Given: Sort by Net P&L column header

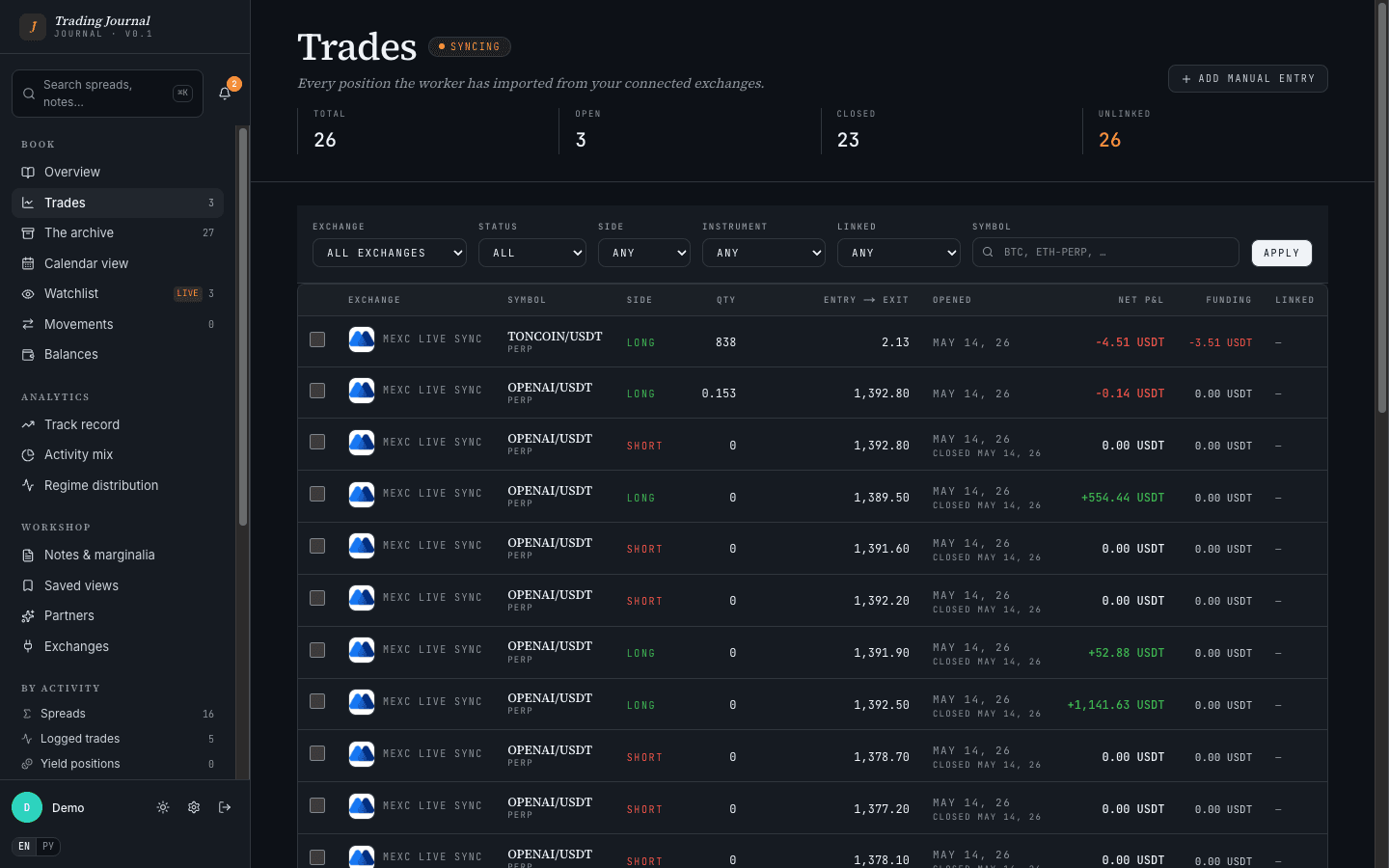Looking at the screenshot, I should pyautogui.click(x=1141, y=300).
